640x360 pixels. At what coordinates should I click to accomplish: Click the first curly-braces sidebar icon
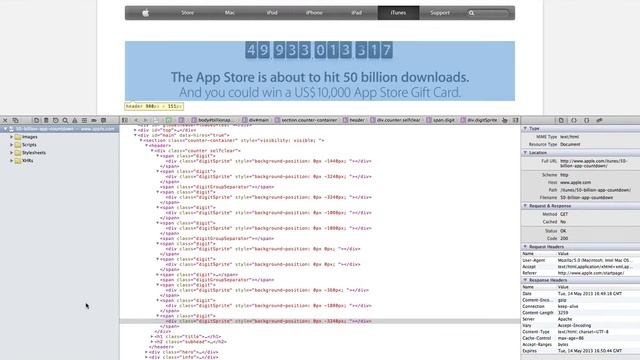point(574,120)
